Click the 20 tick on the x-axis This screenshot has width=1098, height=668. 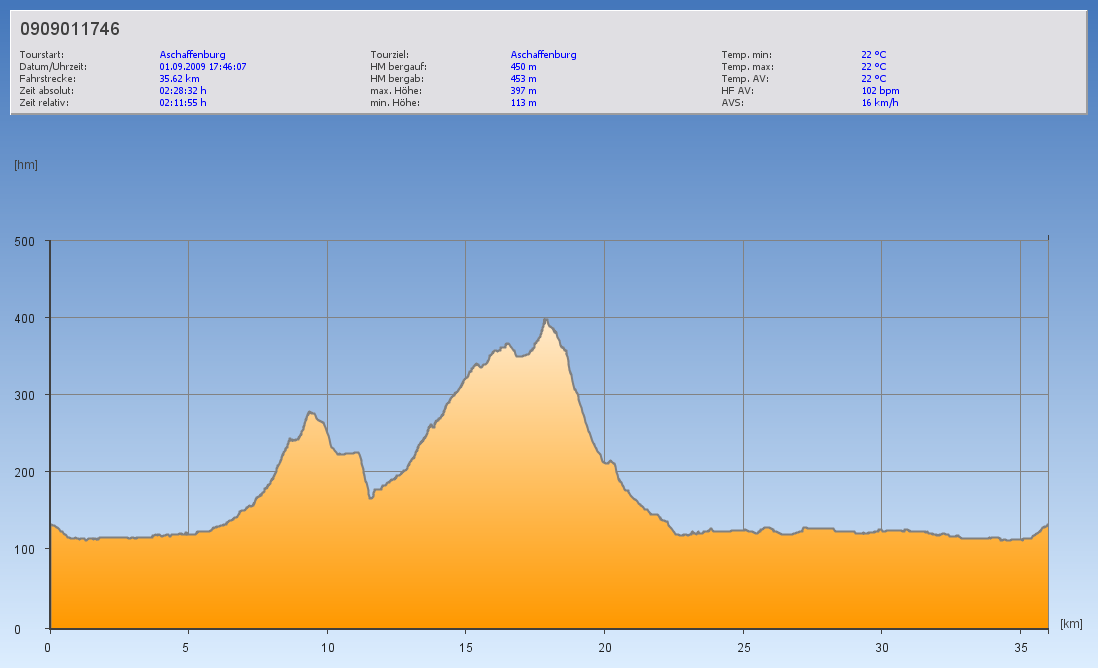[604, 647]
